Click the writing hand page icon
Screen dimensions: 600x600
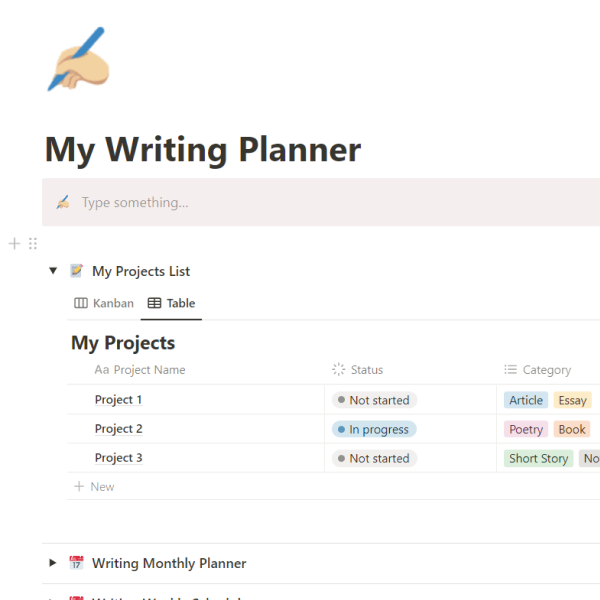click(x=76, y=59)
